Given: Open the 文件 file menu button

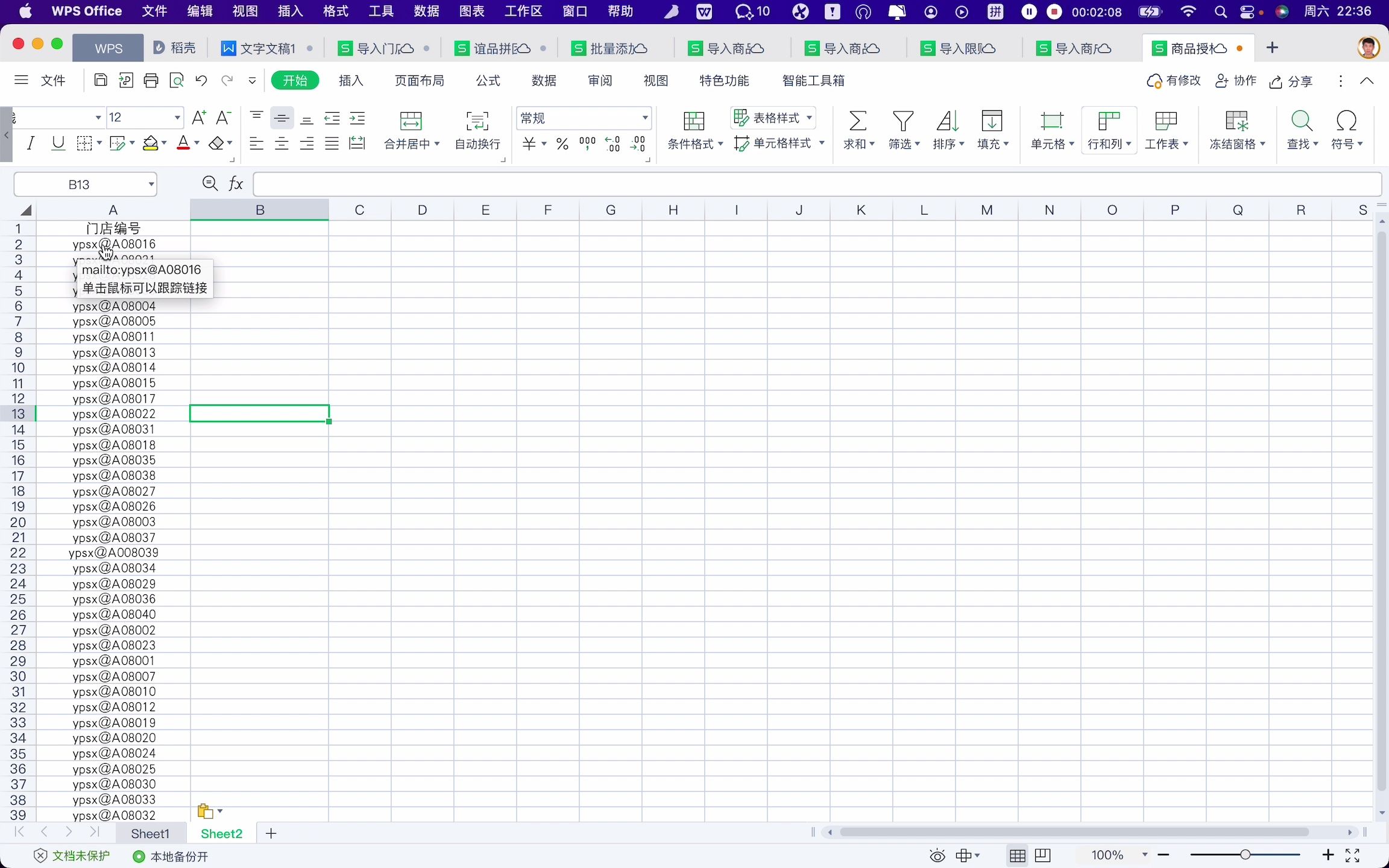Looking at the screenshot, I should [53, 80].
